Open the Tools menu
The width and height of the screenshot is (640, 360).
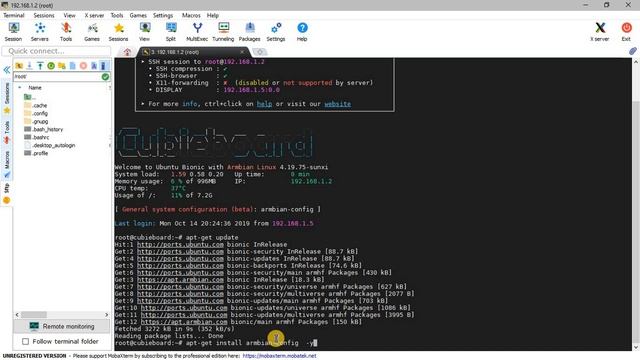click(x=117, y=15)
